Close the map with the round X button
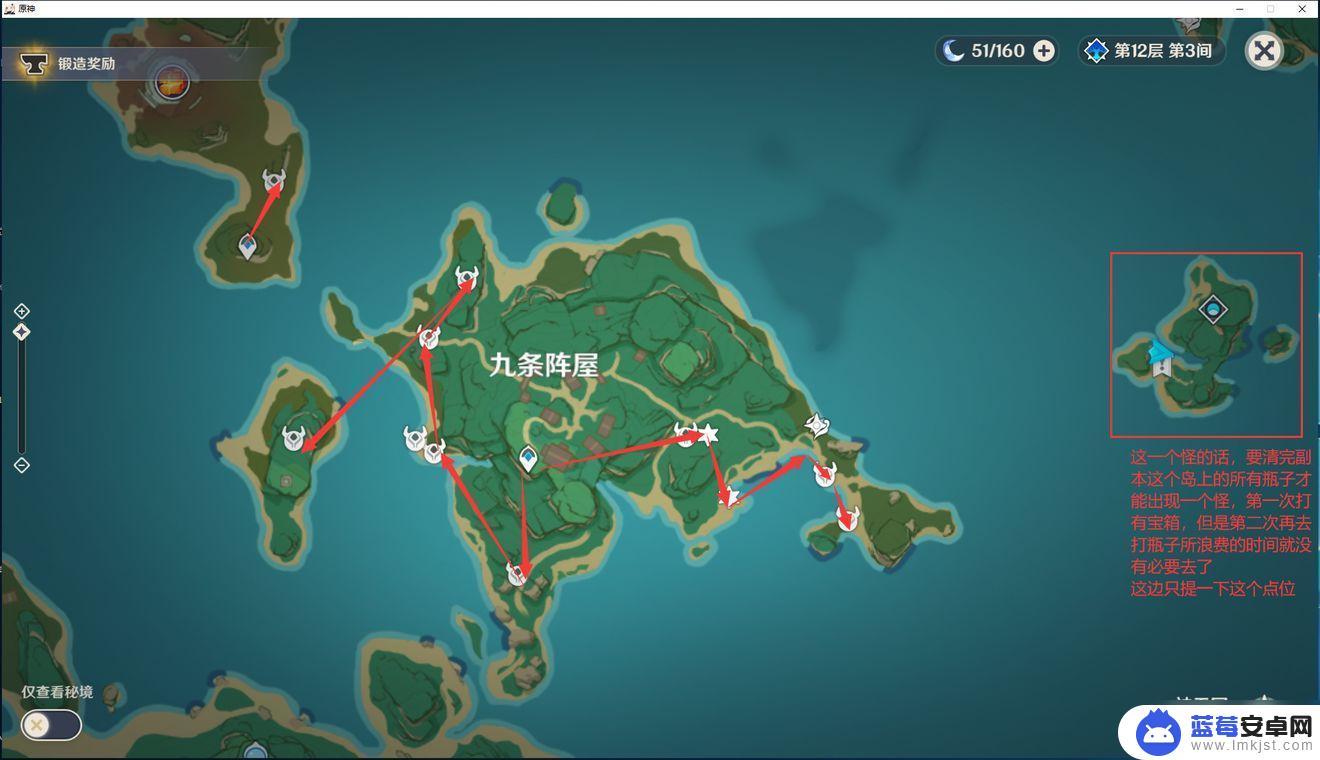This screenshot has height=760, width=1320. coord(1264,51)
